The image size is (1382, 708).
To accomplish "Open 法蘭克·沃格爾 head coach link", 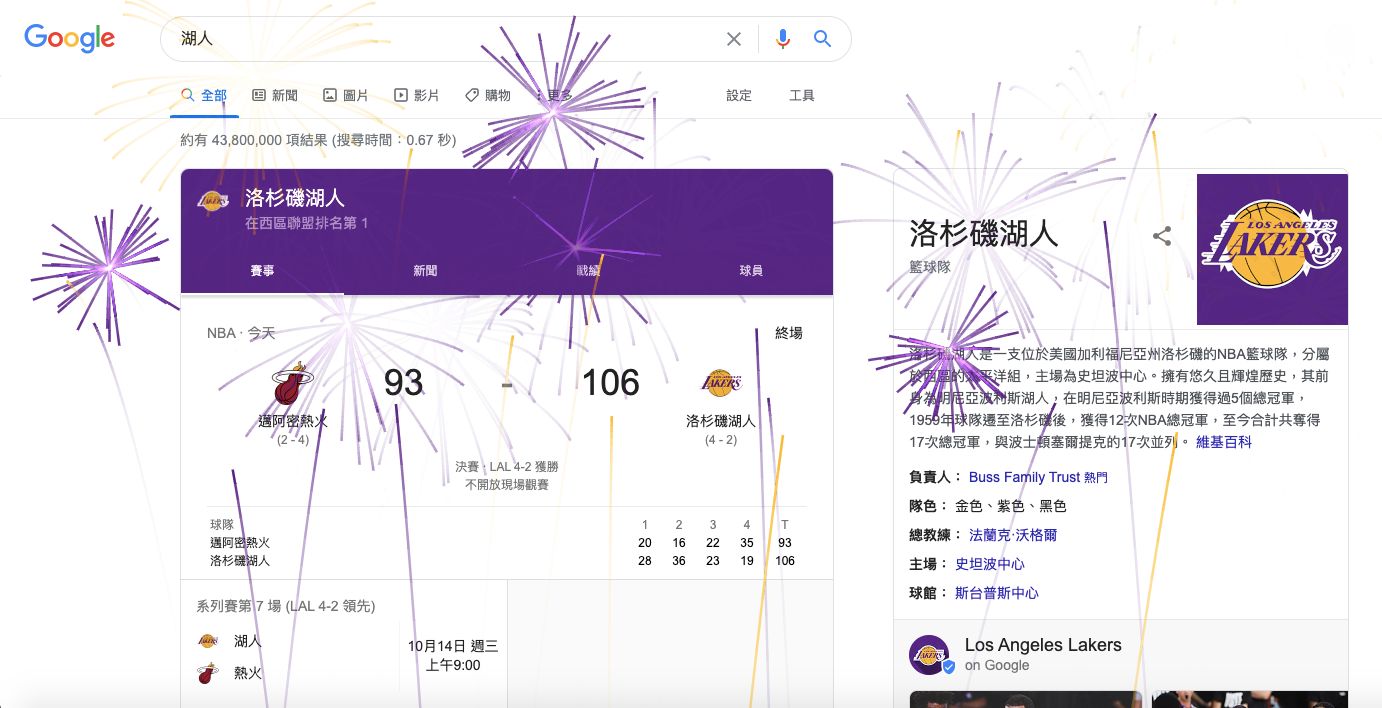I will point(1013,535).
